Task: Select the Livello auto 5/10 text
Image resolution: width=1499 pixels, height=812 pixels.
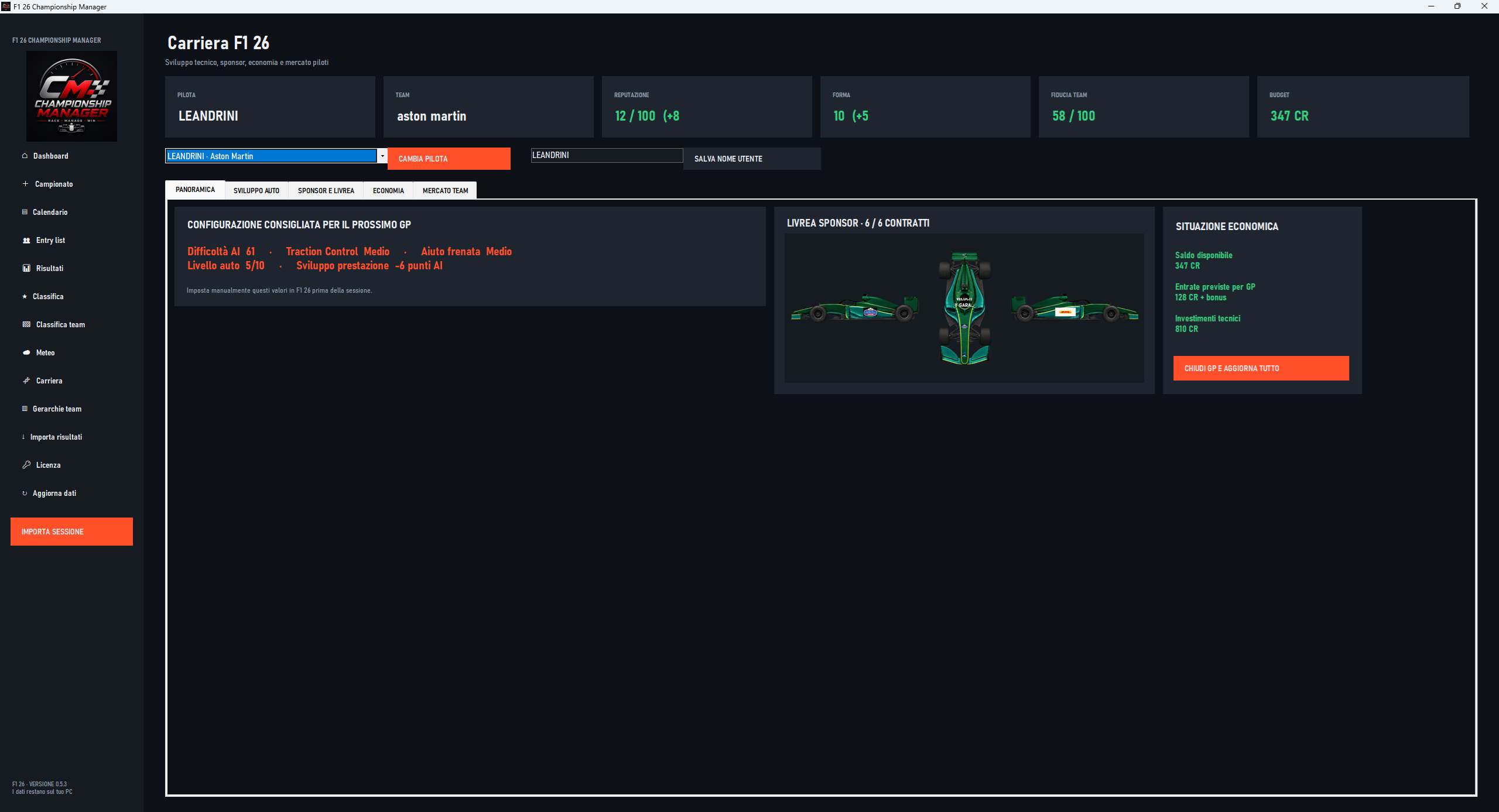Action: point(226,265)
